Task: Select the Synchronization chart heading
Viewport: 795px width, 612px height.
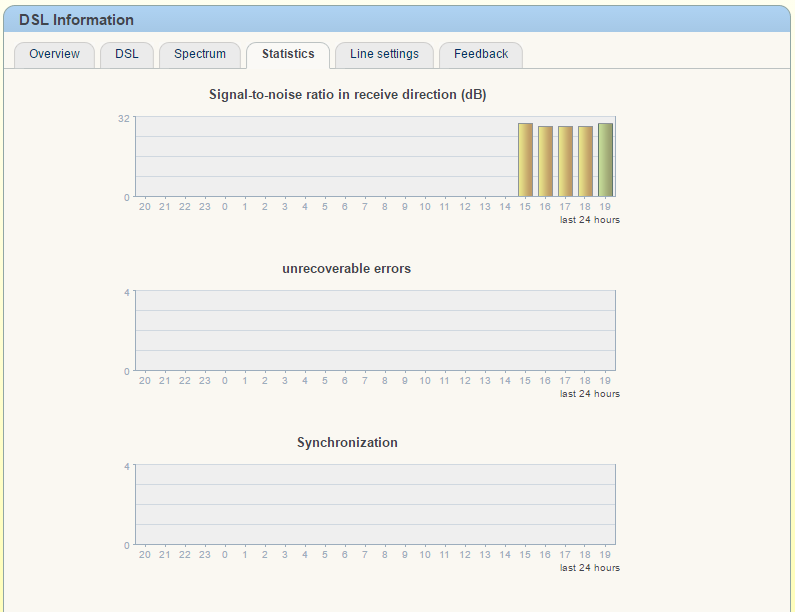Action: [x=347, y=443]
